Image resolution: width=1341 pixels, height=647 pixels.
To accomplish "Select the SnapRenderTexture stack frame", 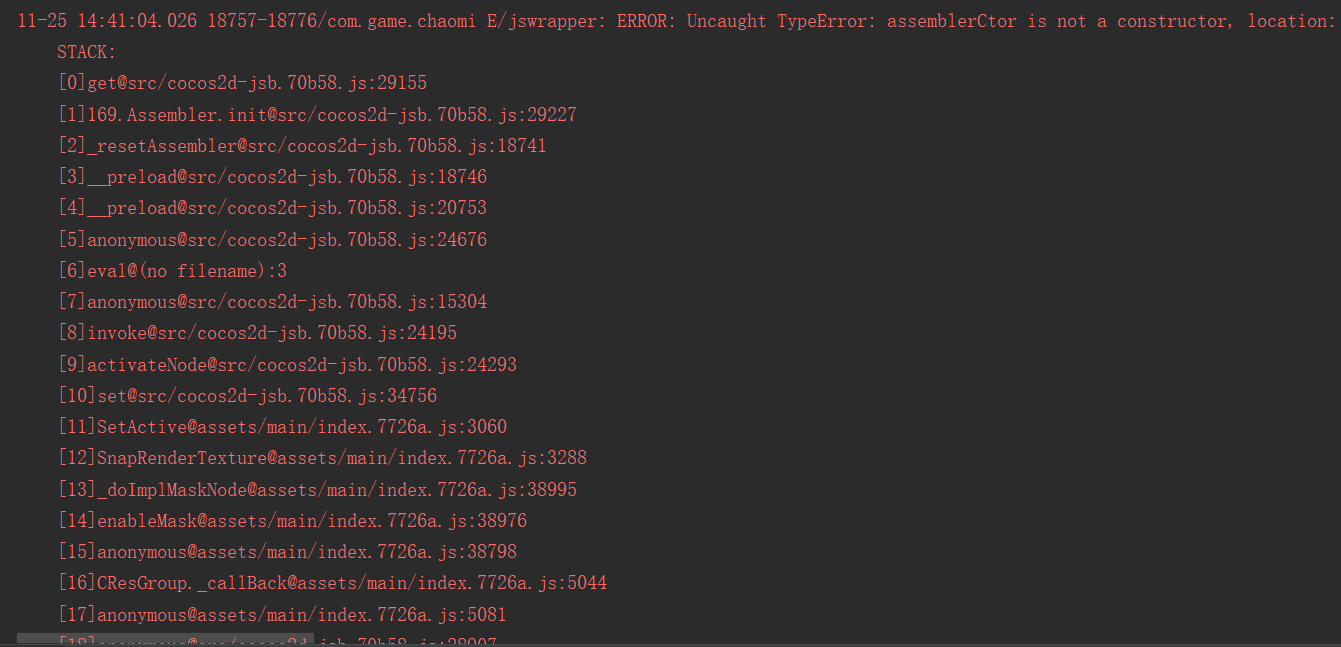I will pos(322,458).
